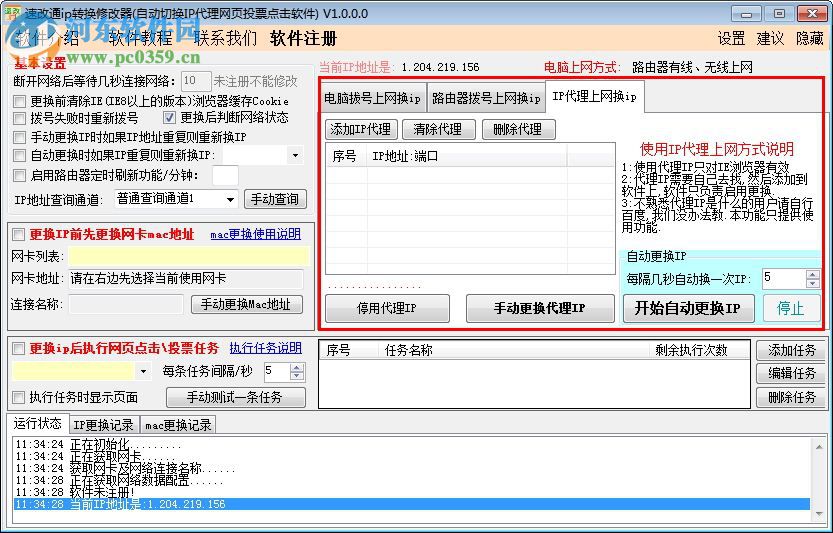Screen dimensions: 833x533
Task: Open the 网卡列表 yellow dropdown
Action: 188,257
